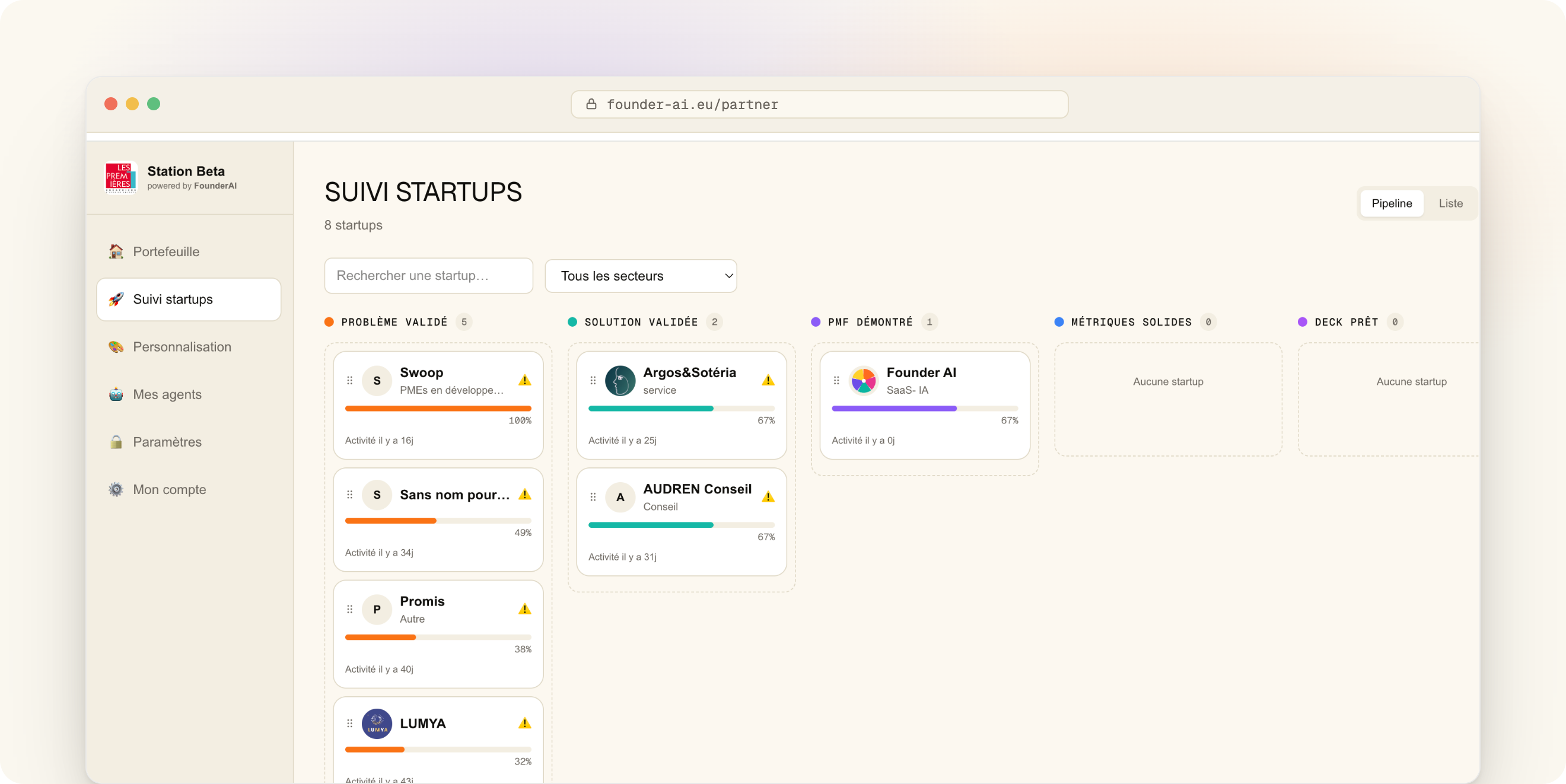Click the '8 startups' count text
Viewport: 1566px width, 784px height.
(x=353, y=225)
